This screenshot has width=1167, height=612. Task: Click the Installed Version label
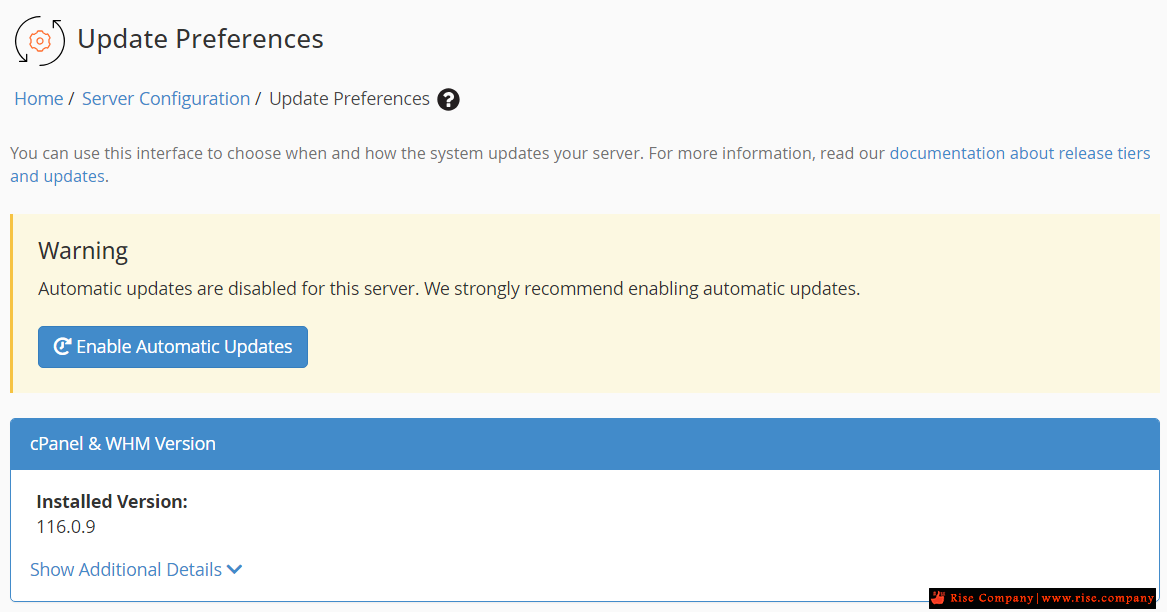(x=112, y=502)
